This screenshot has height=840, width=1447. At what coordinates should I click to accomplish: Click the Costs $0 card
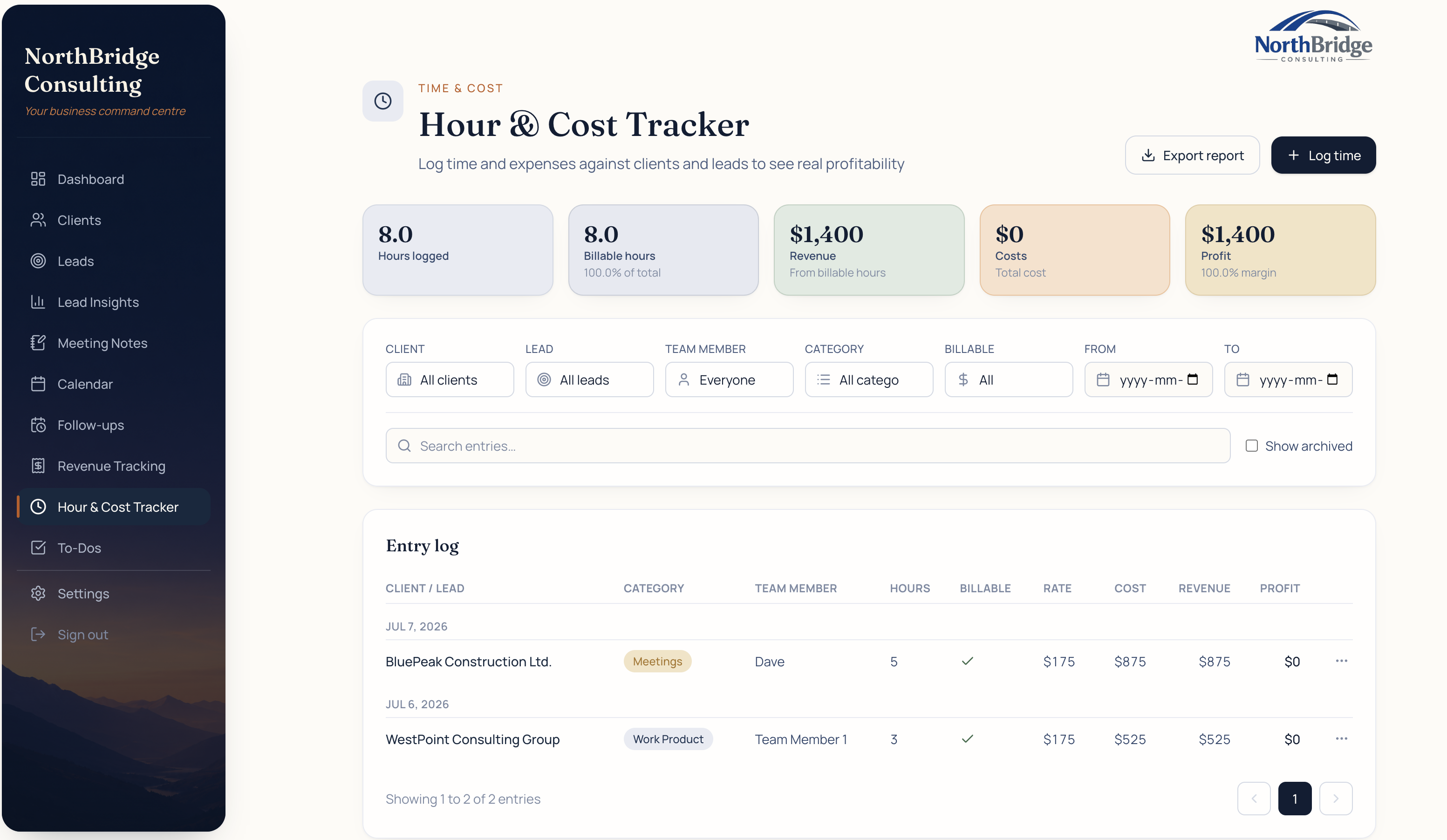click(1074, 250)
